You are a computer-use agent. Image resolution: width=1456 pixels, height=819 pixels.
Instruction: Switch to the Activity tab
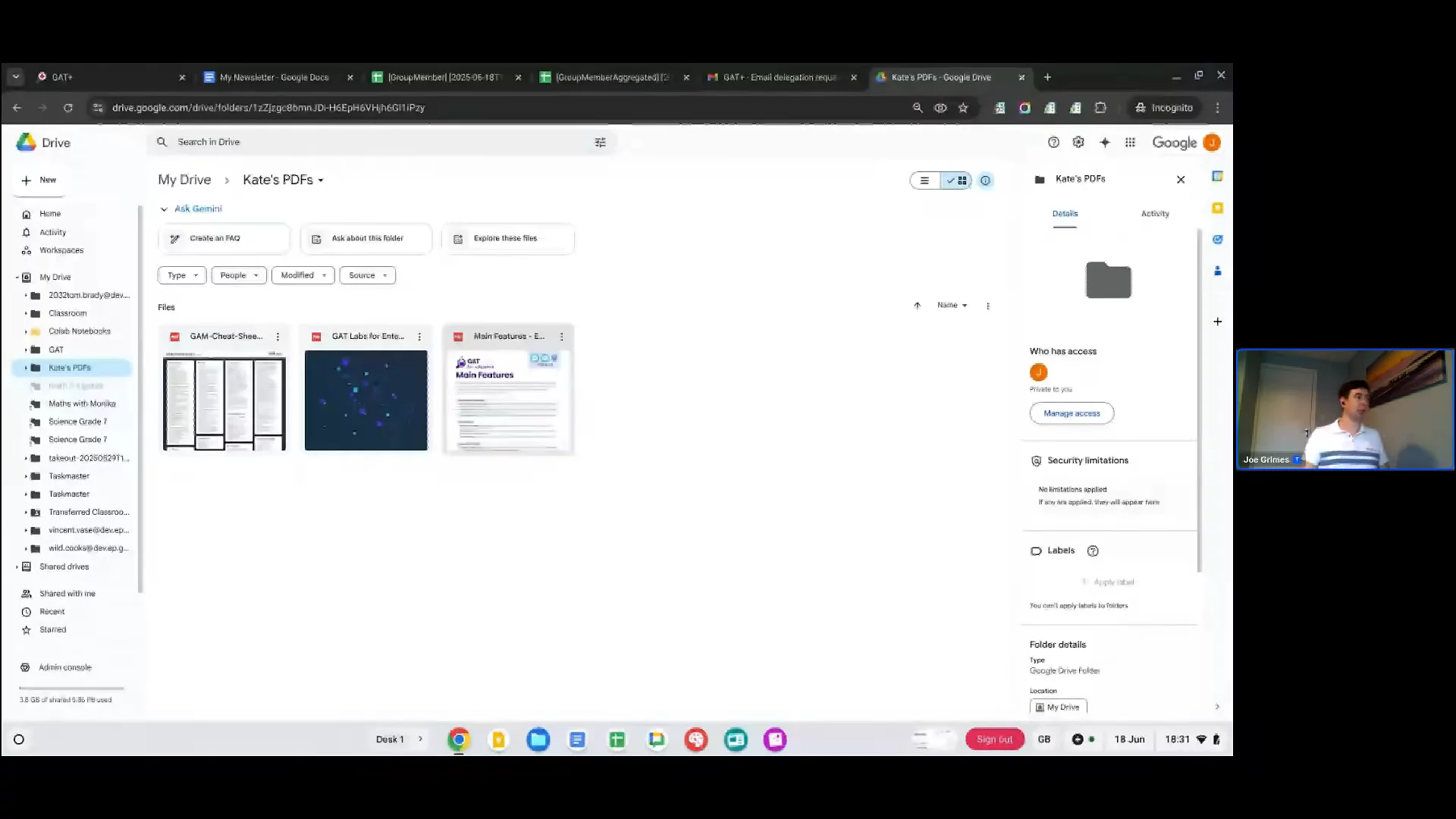(x=1154, y=214)
